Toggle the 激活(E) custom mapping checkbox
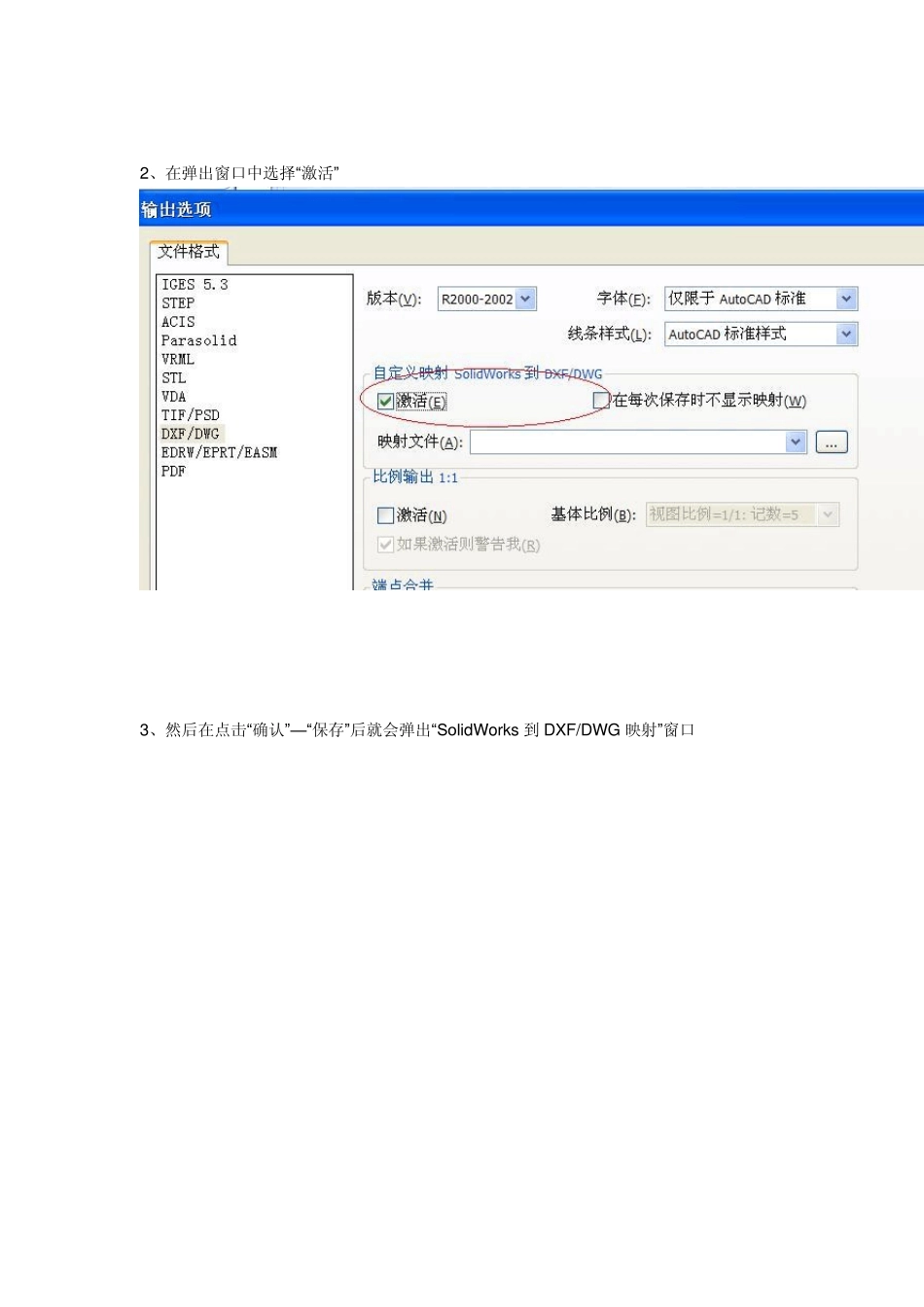 tap(386, 401)
